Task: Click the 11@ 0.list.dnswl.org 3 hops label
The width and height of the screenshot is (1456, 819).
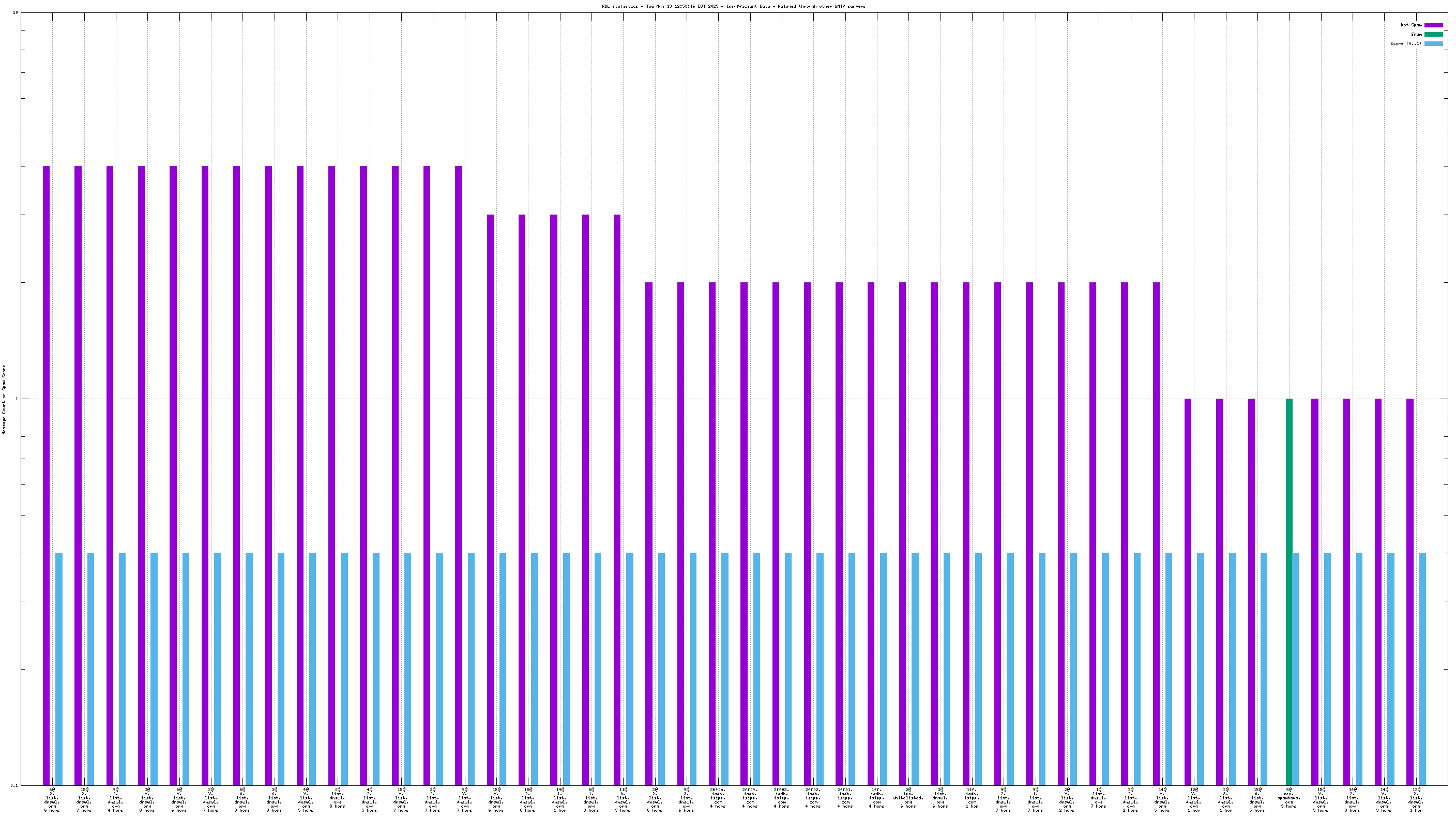Action: pyautogui.click(x=623, y=799)
